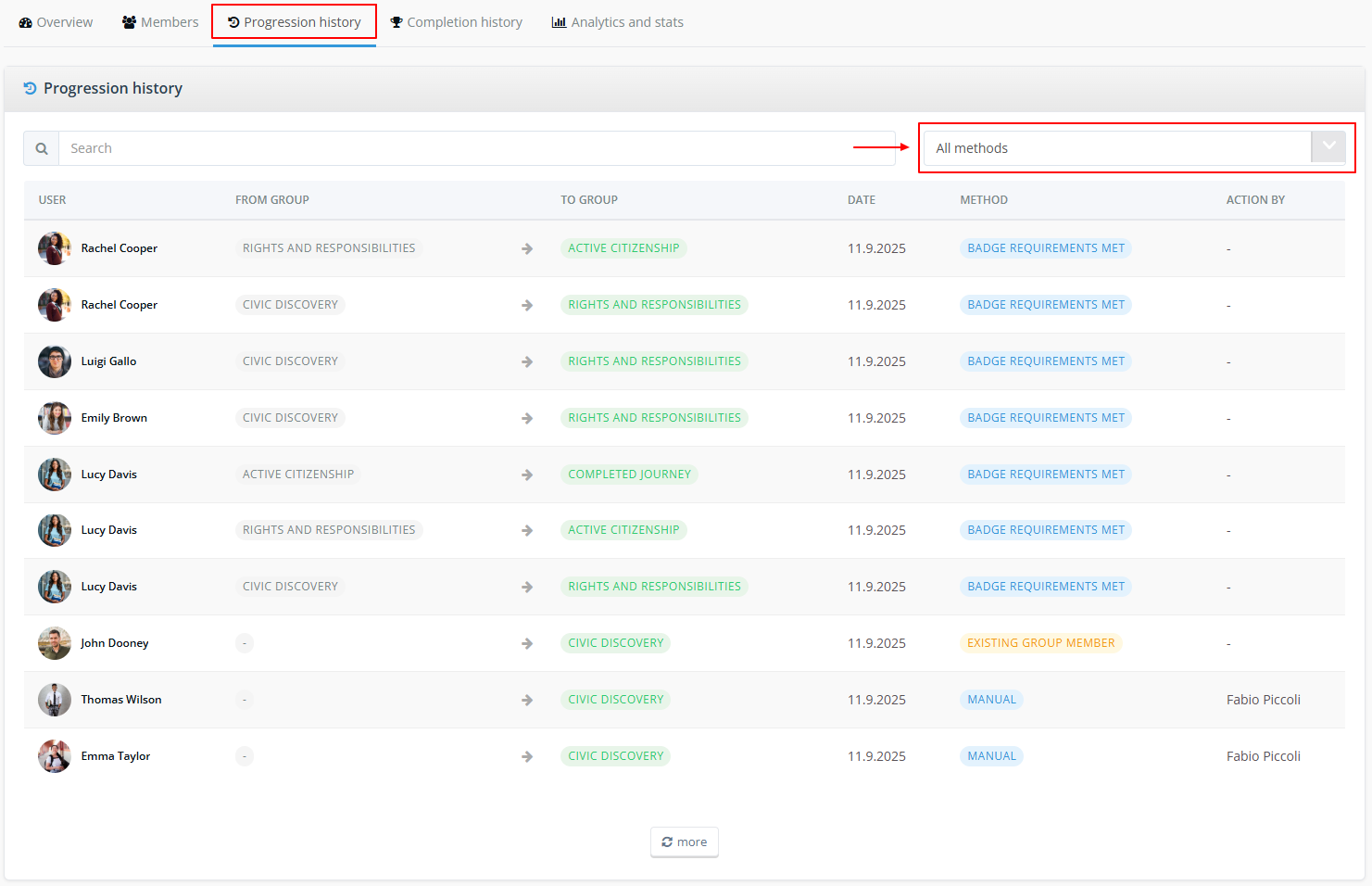Click the Lucy Davis name for Completed Journey
Screen dimensions: 1372x886
coord(109,475)
